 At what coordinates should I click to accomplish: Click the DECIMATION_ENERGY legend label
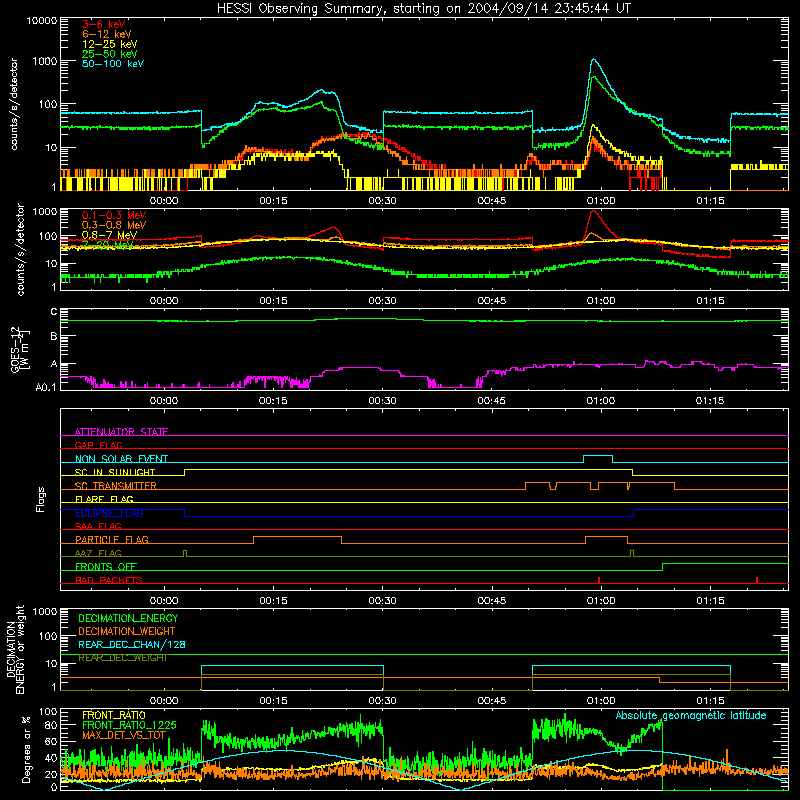coord(128,618)
